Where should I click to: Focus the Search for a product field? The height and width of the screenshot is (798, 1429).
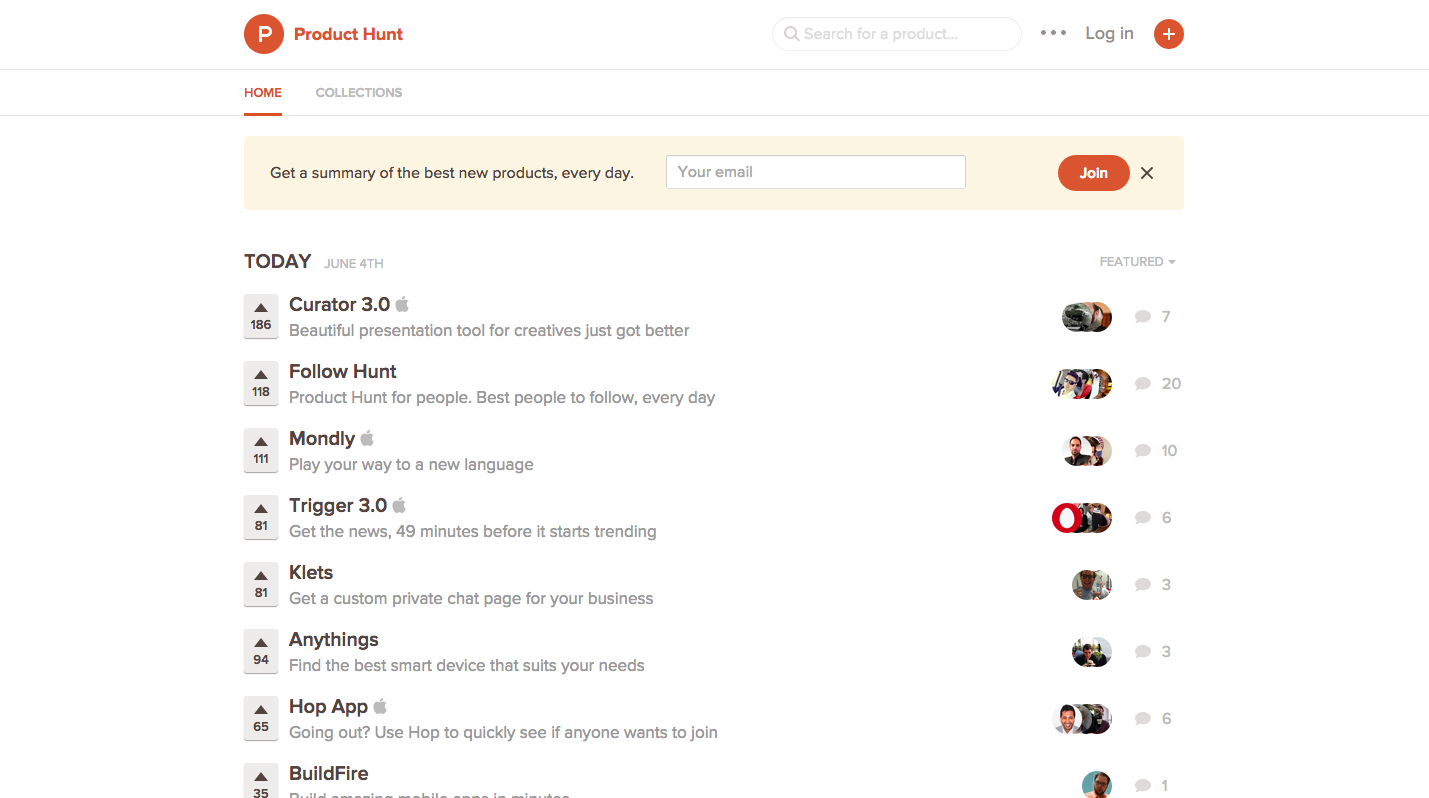(x=896, y=34)
